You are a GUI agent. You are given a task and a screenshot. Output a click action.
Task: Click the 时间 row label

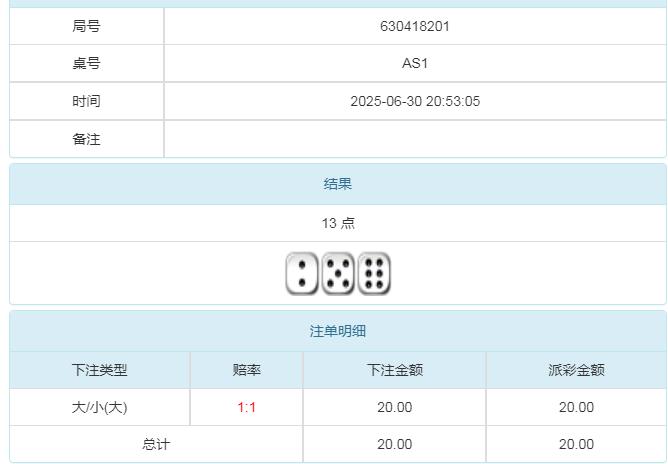pyautogui.click(x=87, y=101)
